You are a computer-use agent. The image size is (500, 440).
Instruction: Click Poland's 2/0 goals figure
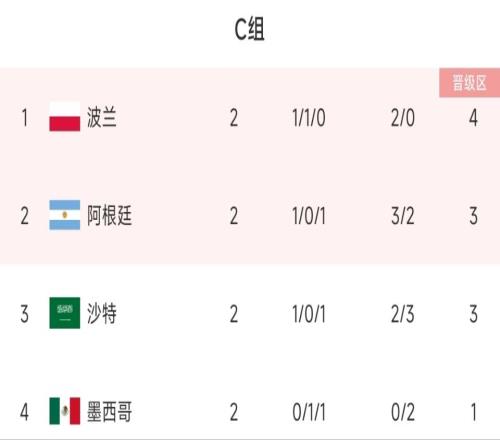point(403,118)
